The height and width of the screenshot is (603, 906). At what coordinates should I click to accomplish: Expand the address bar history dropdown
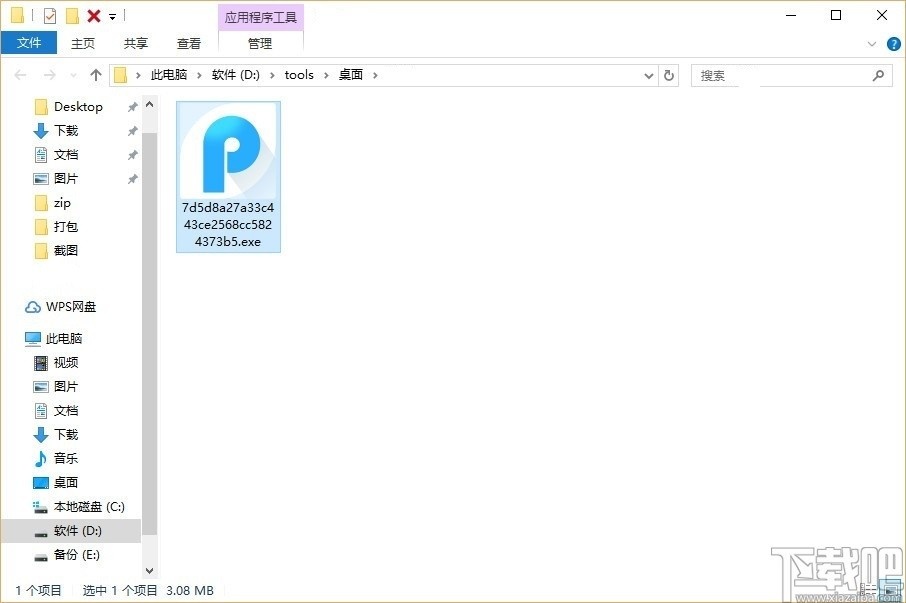click(x=648, y=74)
